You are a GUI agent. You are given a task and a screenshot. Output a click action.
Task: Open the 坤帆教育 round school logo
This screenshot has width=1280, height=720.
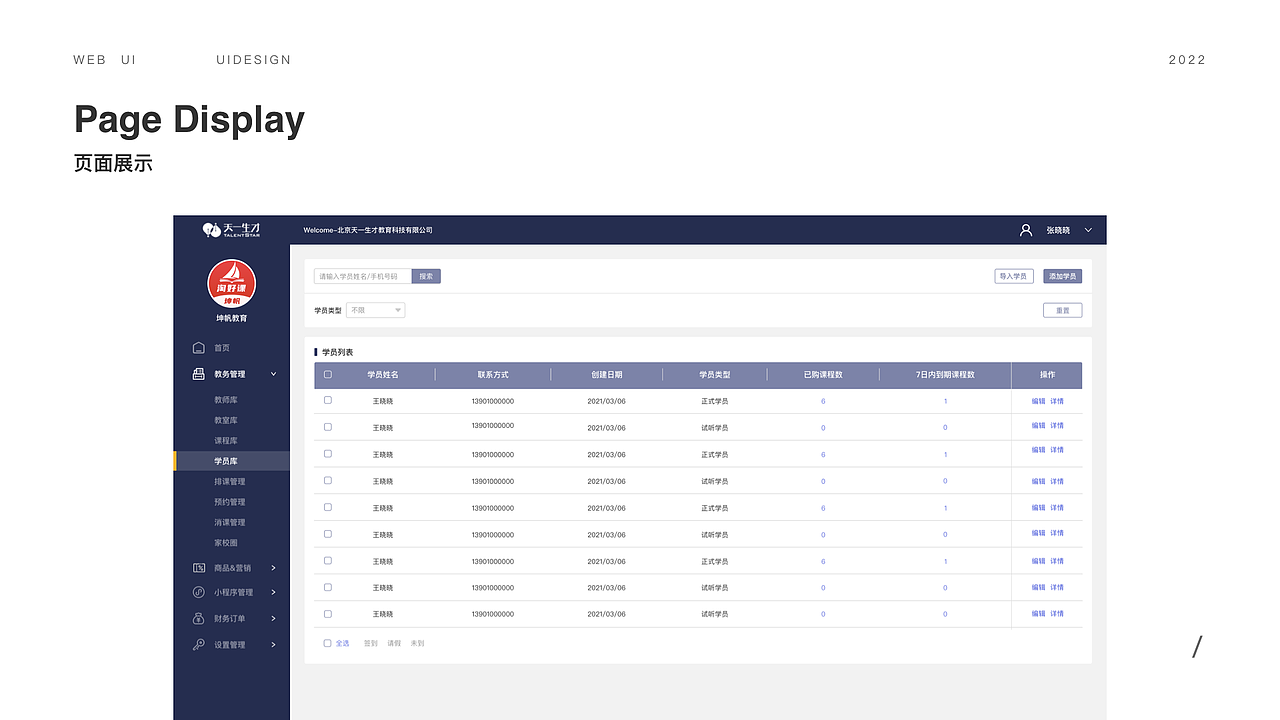tap(231, 284)
